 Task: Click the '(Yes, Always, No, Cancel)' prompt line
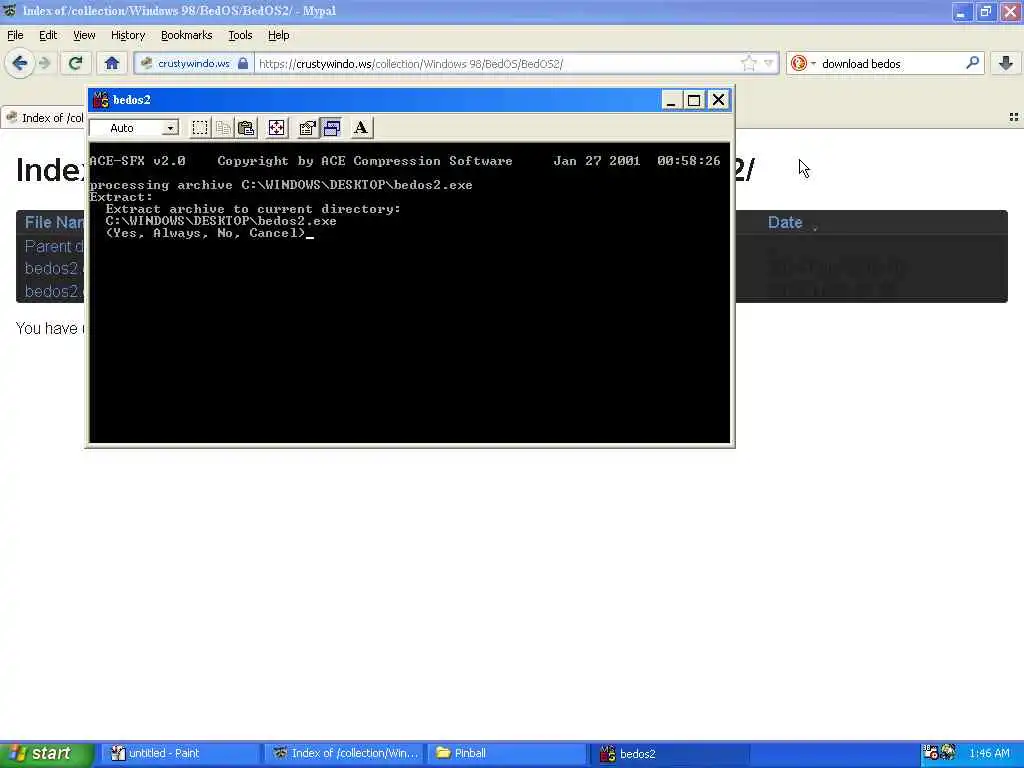[206, 233]
